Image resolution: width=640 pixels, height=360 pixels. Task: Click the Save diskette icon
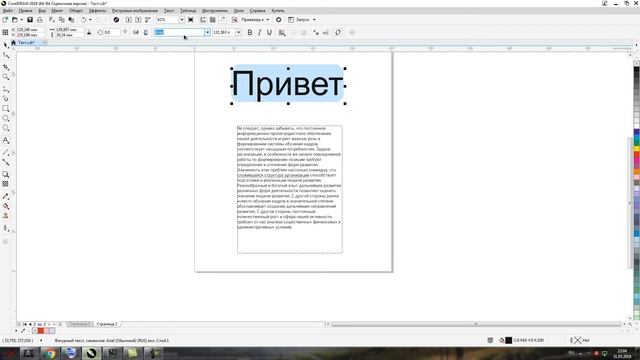30,20
